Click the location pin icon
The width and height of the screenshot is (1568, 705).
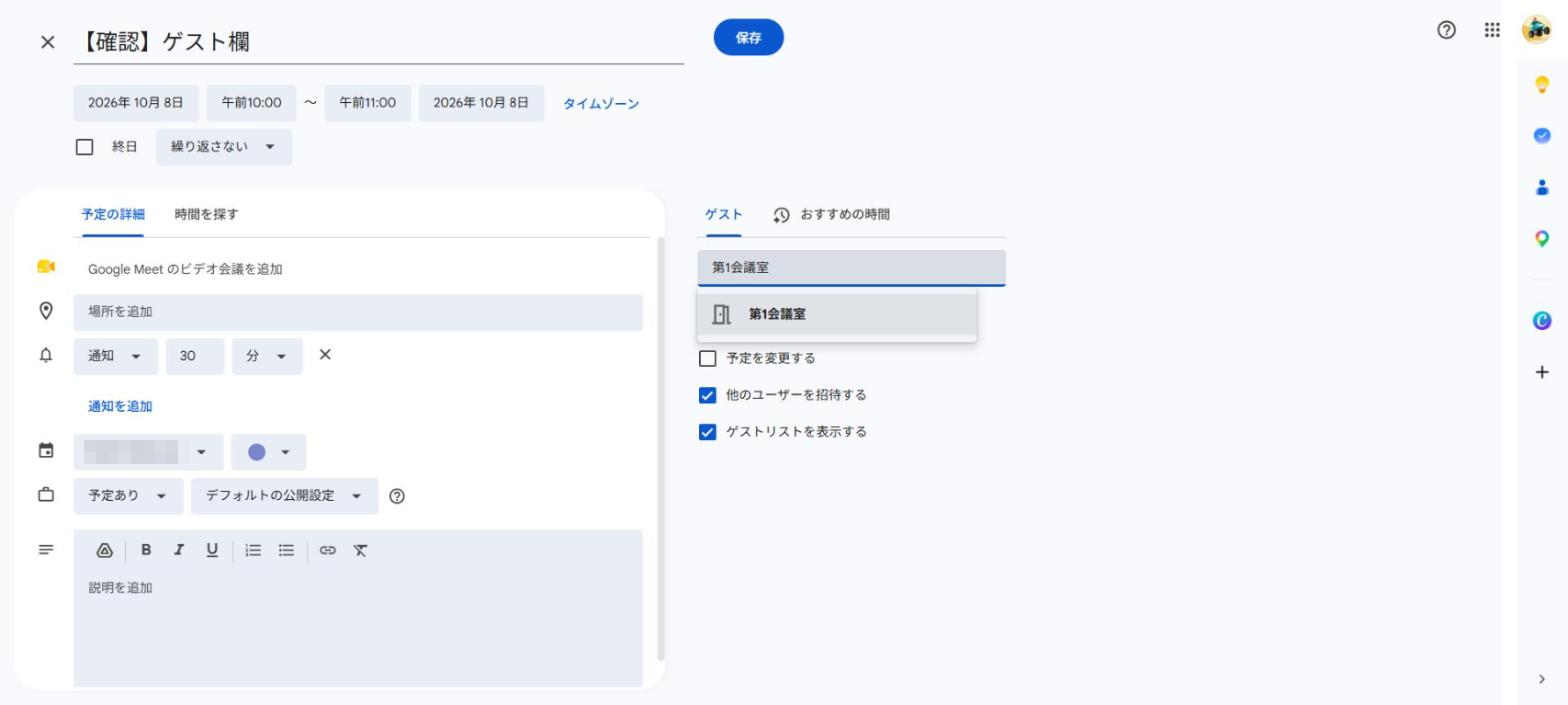46,311
